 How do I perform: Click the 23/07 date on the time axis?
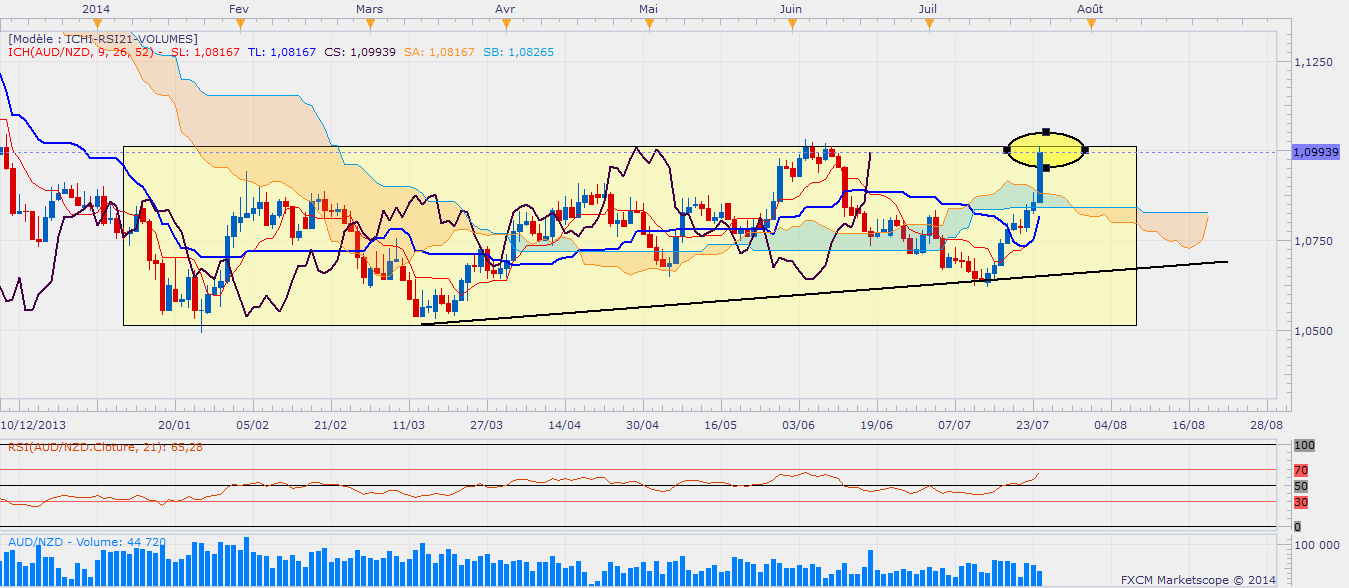click(1032, 424)
